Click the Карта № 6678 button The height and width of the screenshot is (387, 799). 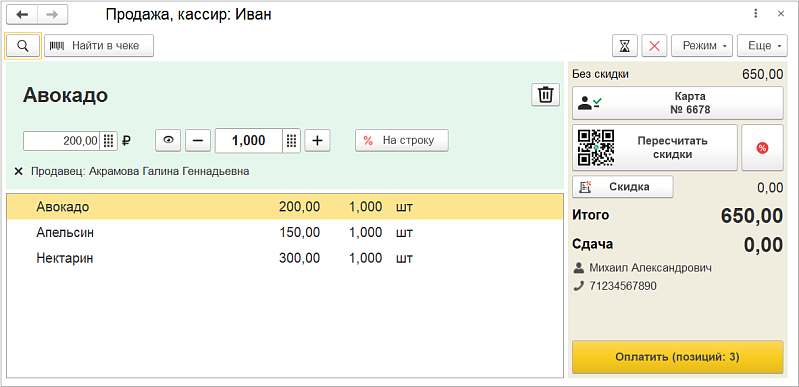pyautogui.click(x=678, y=103)
